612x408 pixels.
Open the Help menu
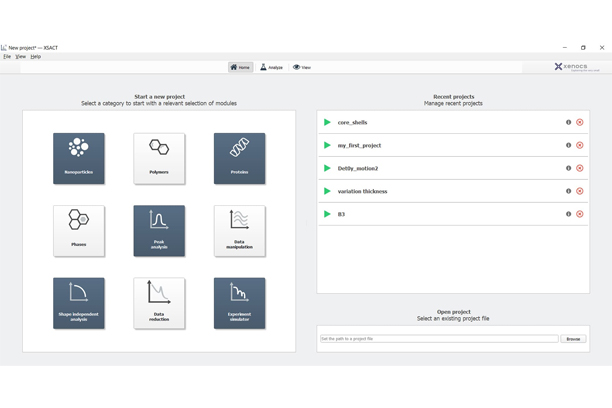pyautogui.click(x=36, y=57)
